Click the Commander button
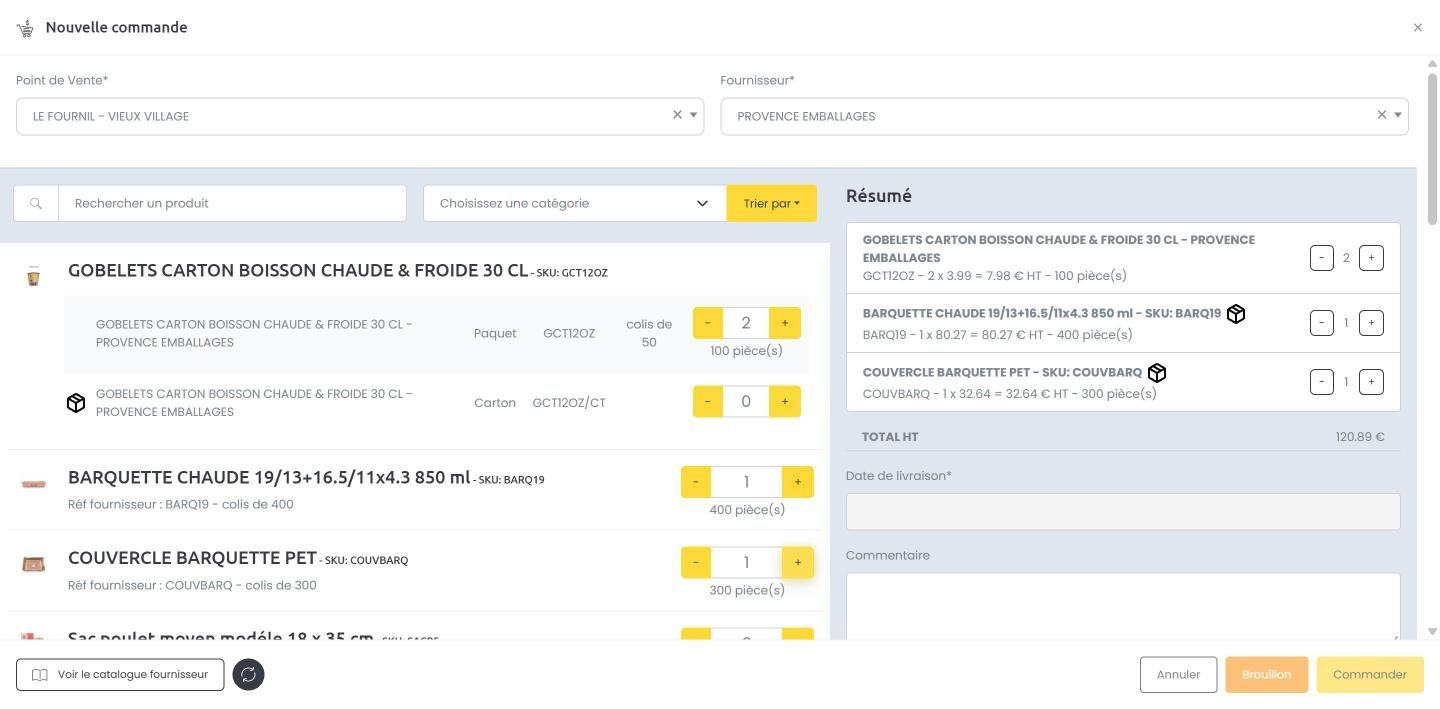 coord(1370,674)
